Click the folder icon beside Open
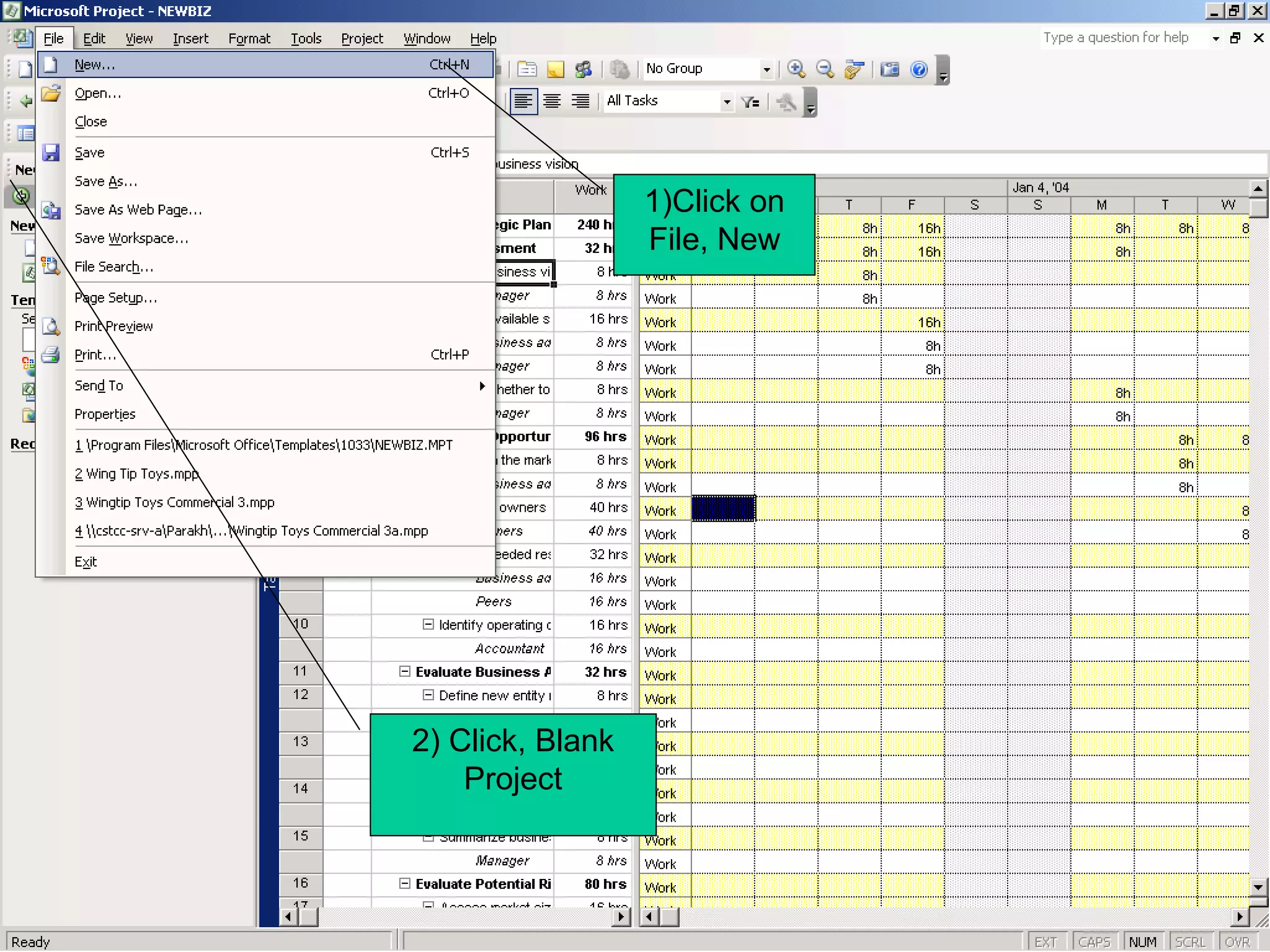 [x=51, y=93]
